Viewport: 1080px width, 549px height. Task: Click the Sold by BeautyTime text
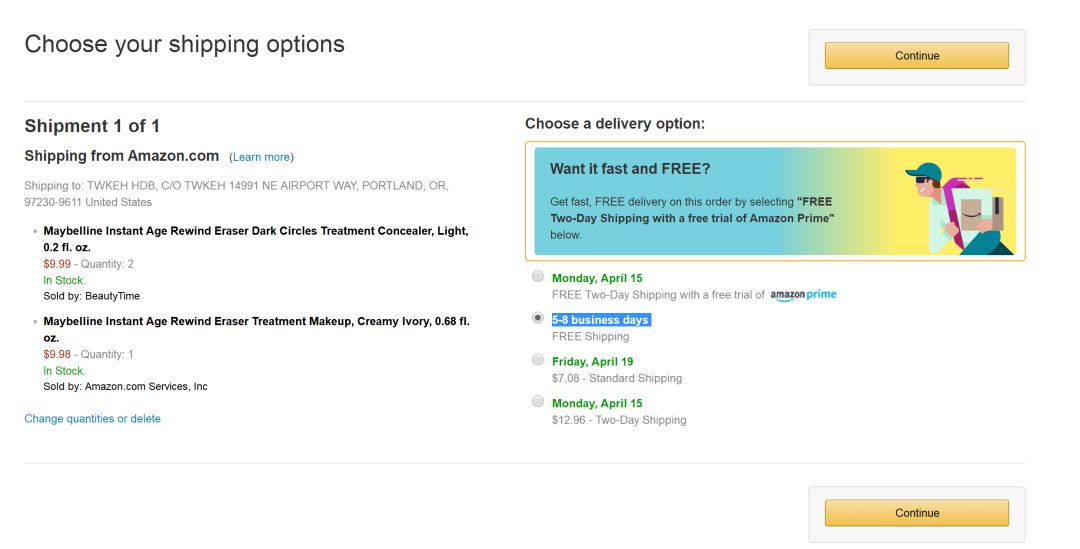[x=91, y=297]
